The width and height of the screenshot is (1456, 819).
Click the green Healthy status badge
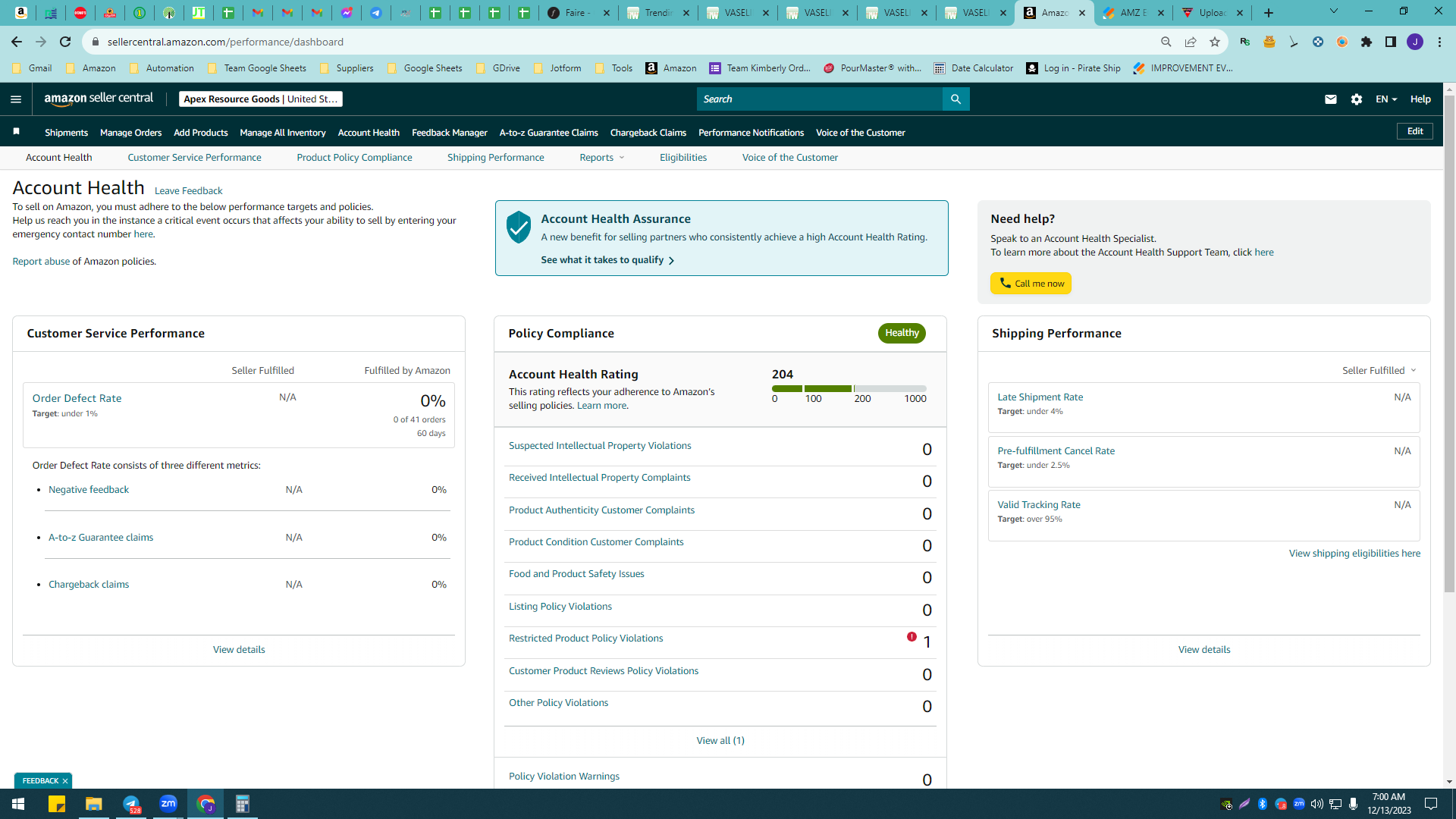[902, 333]
